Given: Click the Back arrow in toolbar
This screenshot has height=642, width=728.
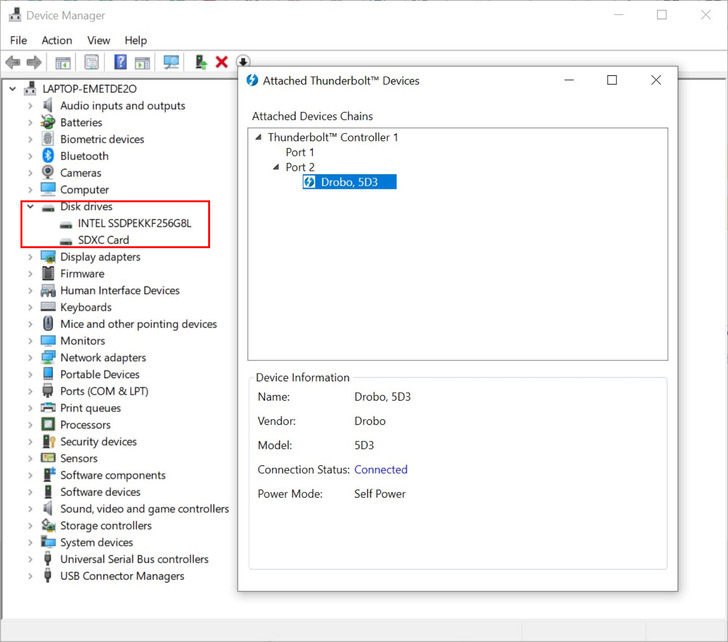Looking at the screenshot, I should click(13, 62).
